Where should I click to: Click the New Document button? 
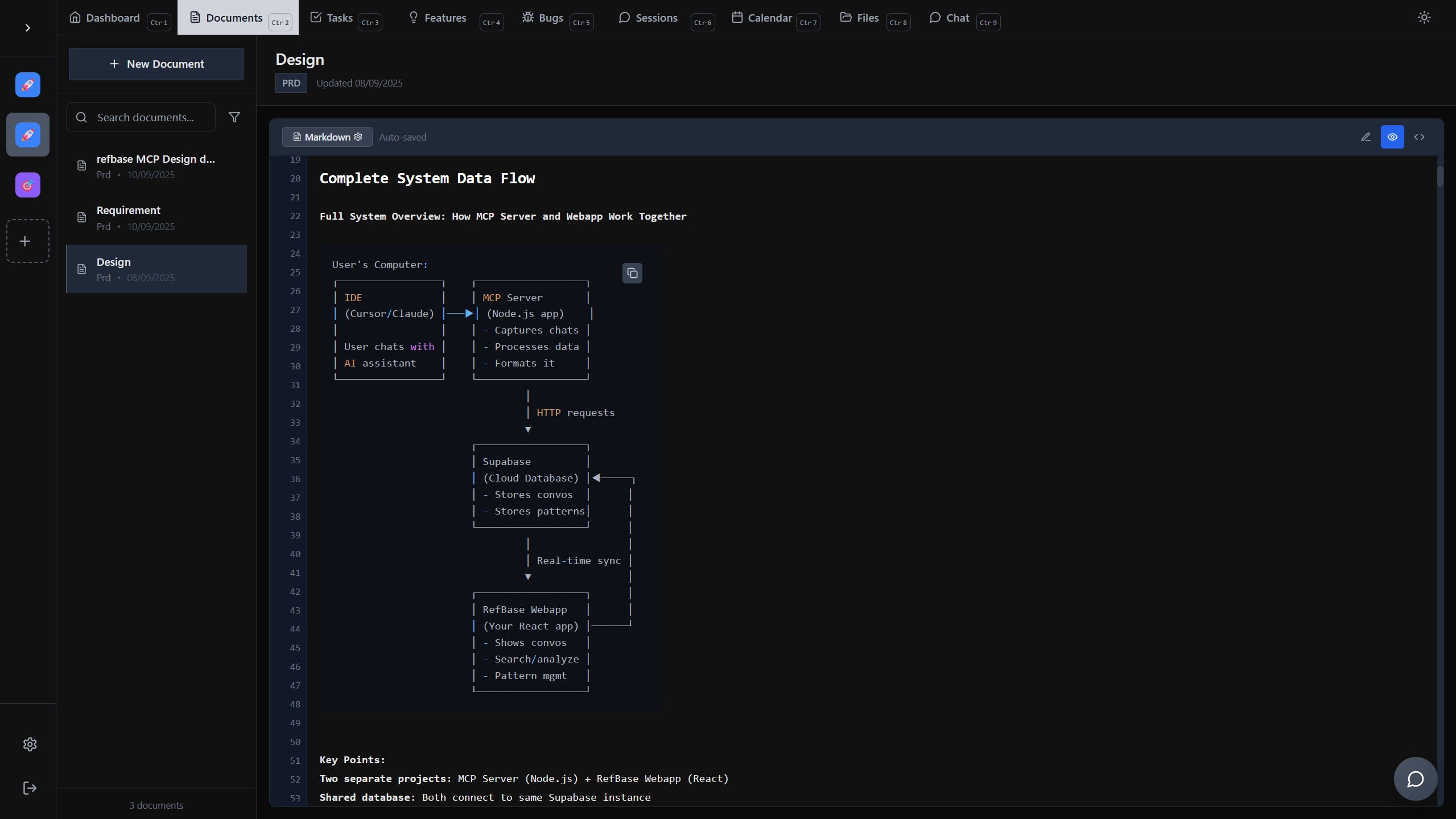point(156,64)
